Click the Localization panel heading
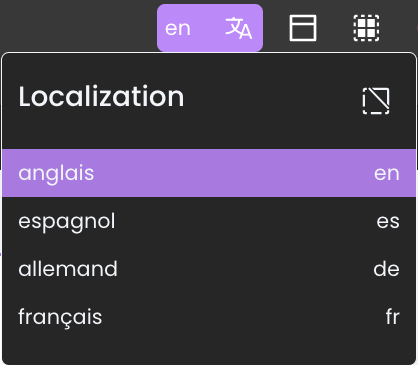 click(101, 97)
